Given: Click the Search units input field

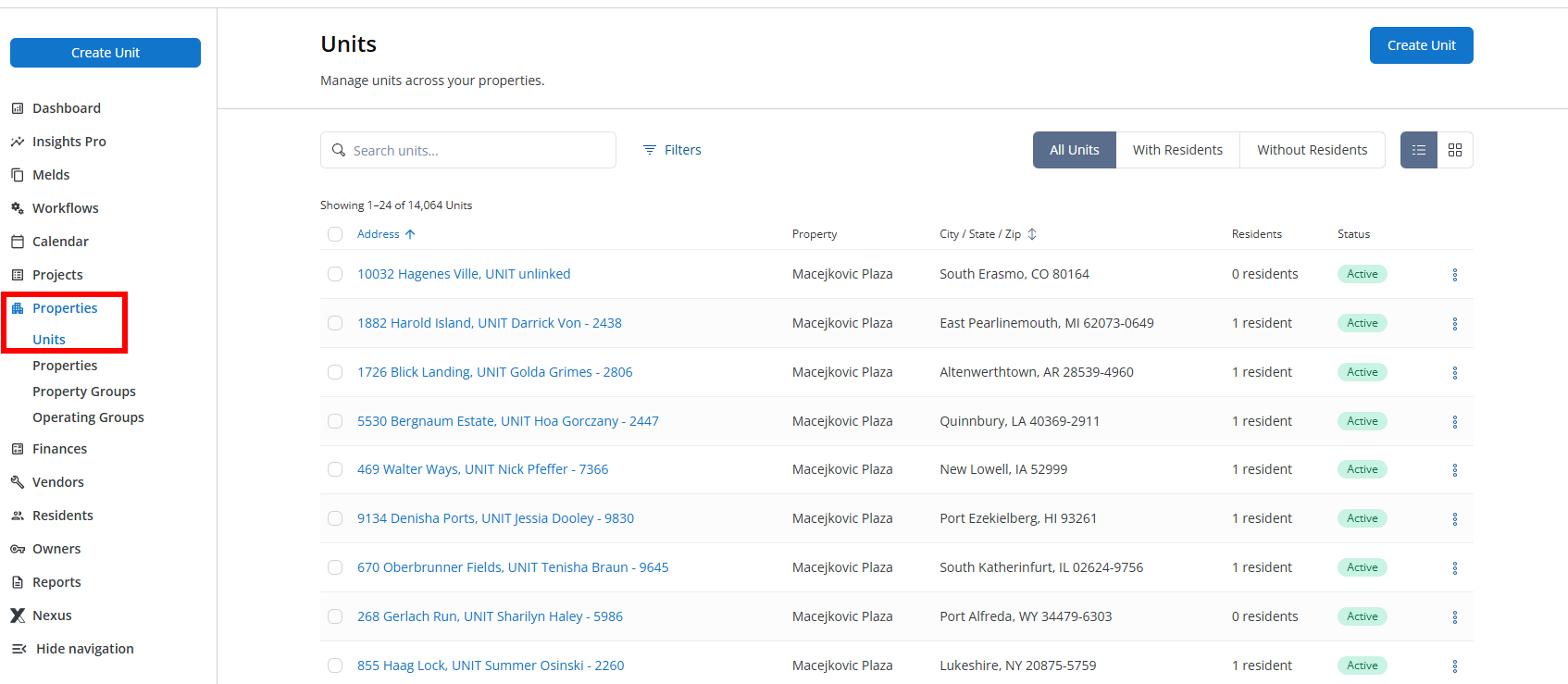Looking at the screenshot, I should tap(468, 150).
